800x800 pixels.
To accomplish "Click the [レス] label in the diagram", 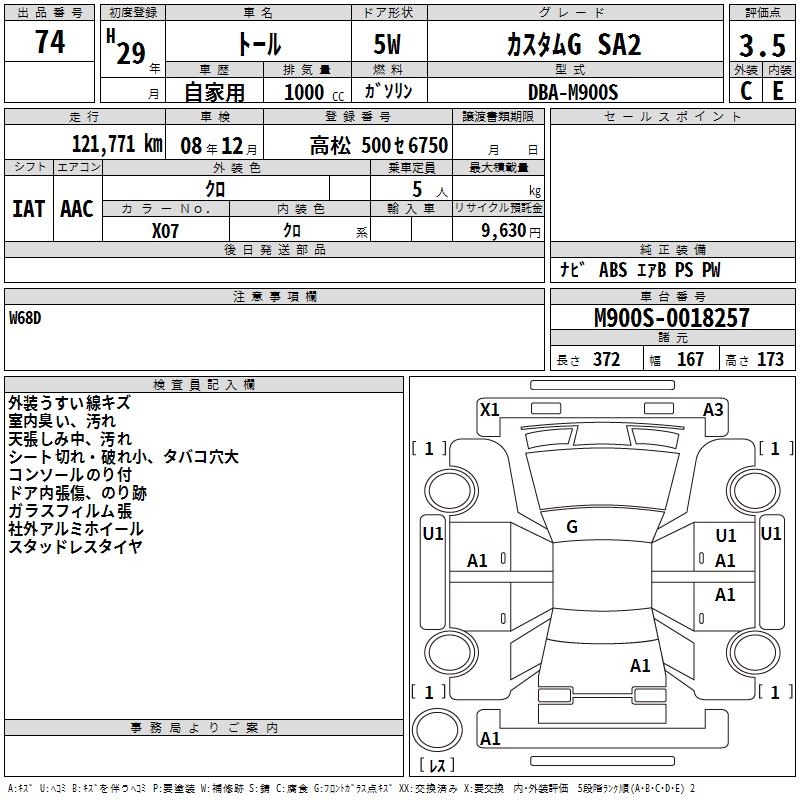I will pyautogui.click(x=437, y=765).
